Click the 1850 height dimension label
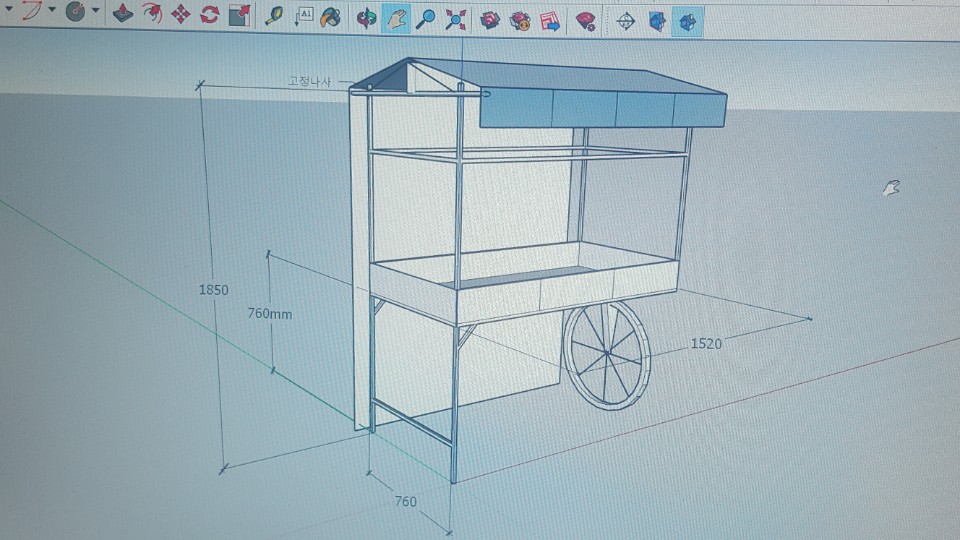The height and width of the screenshot is (540, 960). (214, 290)
